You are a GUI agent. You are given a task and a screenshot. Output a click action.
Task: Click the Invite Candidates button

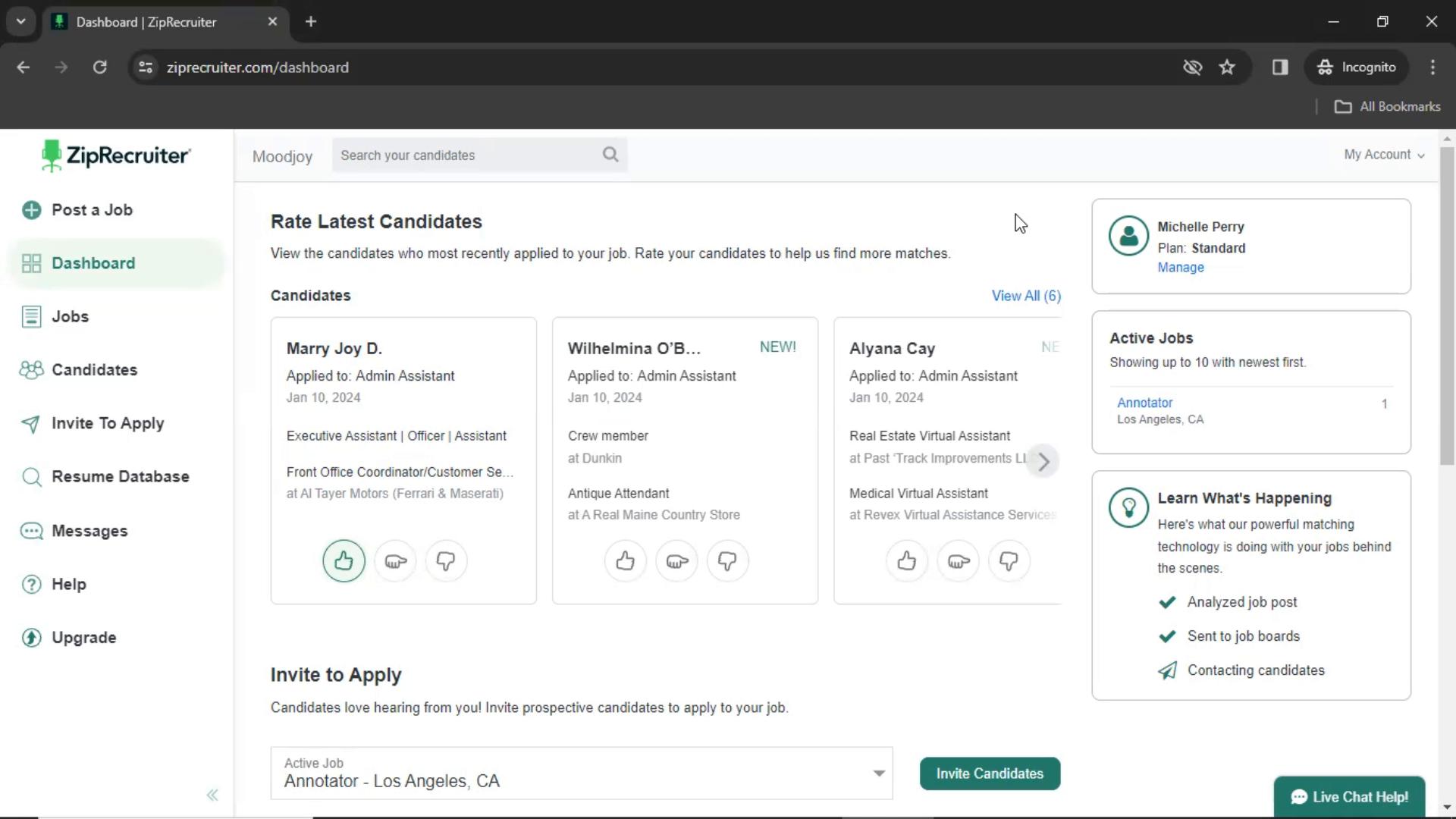click(x=989, y=773)
